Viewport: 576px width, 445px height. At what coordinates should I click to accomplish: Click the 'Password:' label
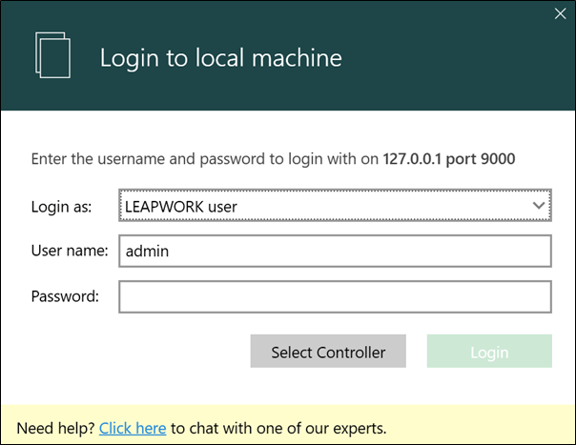point(65,296)
